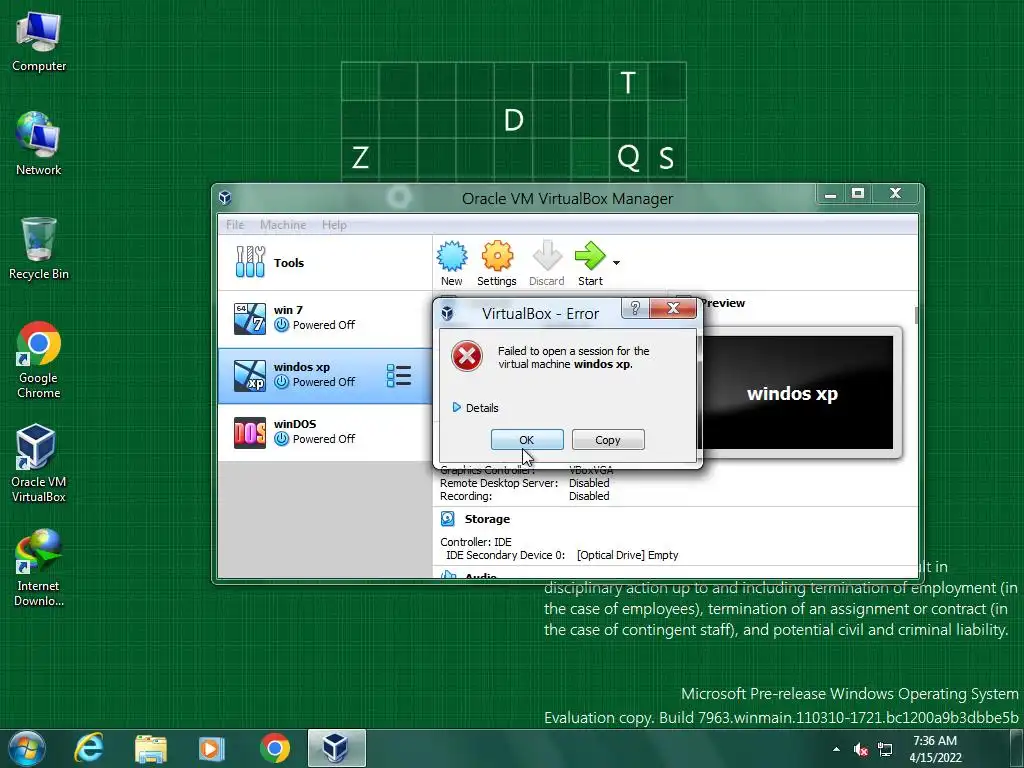The height and width of the screenshot is (768, 1024).
Task: Open Google Chrome desktop shortcut
Action: 39,360
